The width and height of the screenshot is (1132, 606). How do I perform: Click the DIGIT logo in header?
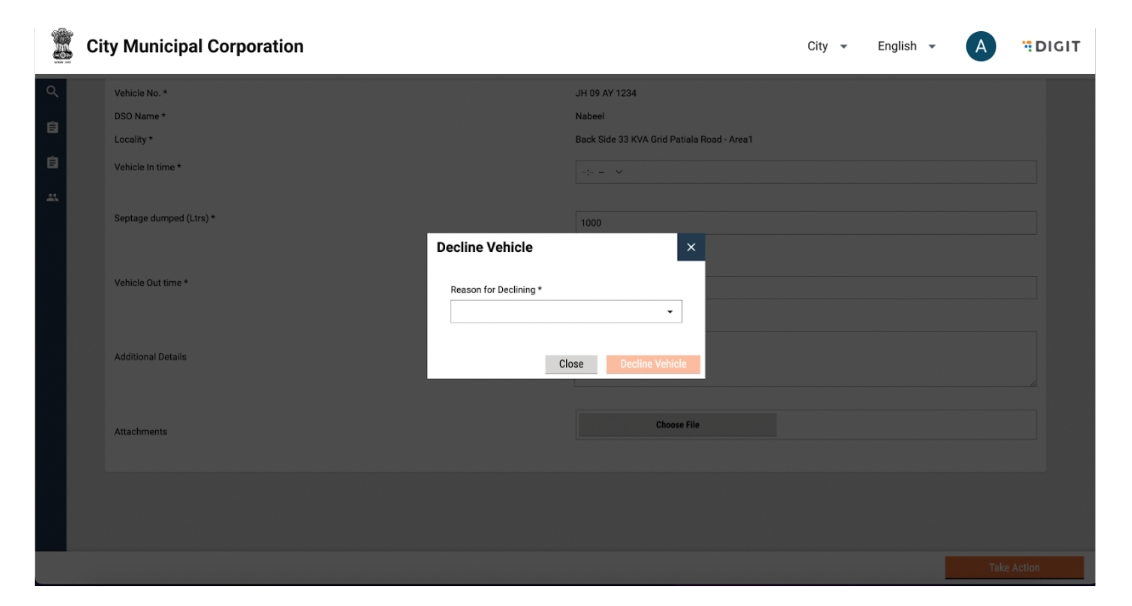point(1050,47)
